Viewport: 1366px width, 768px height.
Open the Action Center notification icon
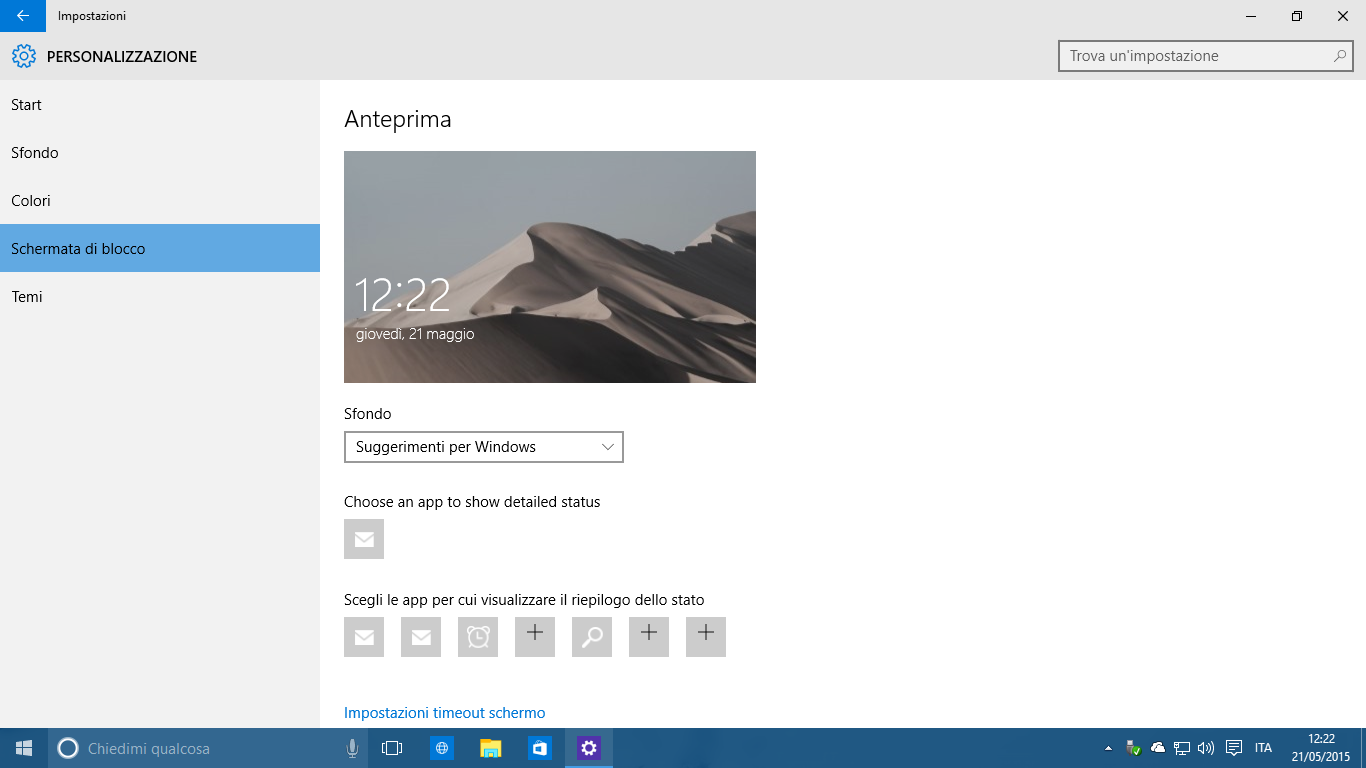click(x=1234, y=748)
